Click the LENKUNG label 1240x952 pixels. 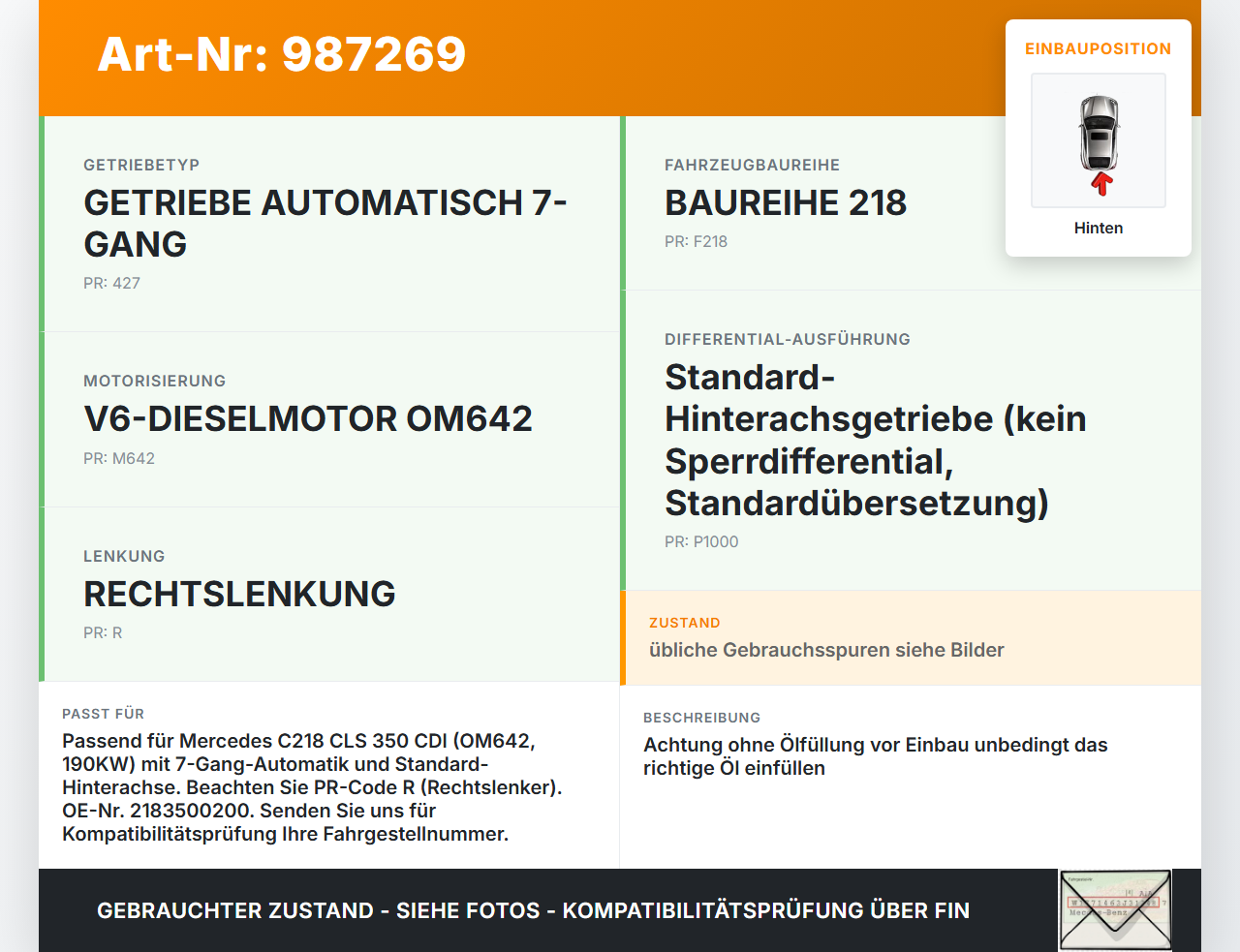[x=124, y=557]
